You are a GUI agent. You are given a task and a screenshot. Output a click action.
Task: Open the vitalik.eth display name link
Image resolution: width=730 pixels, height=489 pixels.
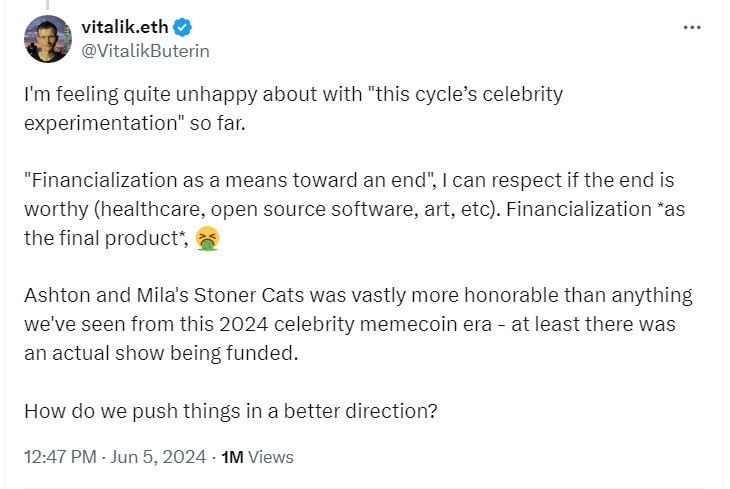click(x=131, y=28)
